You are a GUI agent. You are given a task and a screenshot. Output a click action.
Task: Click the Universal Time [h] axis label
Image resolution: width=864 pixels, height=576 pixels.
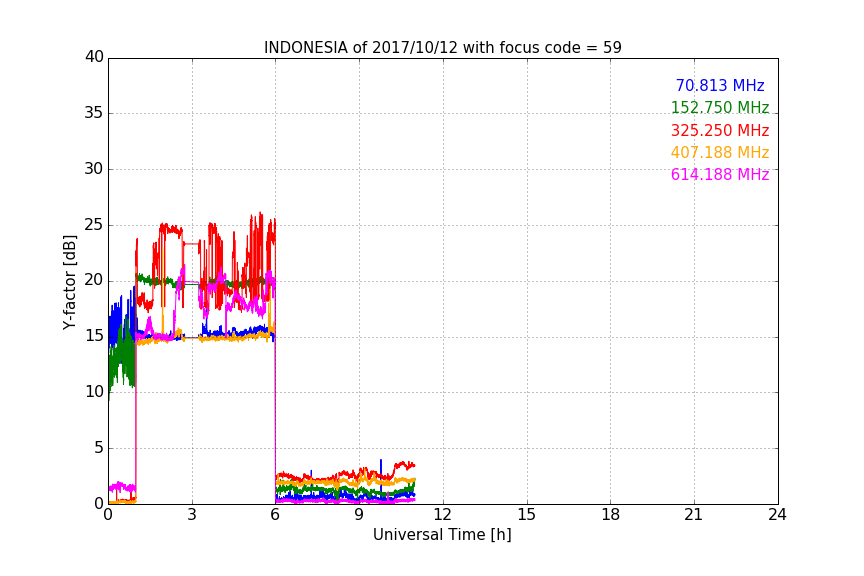click(442, 535)
